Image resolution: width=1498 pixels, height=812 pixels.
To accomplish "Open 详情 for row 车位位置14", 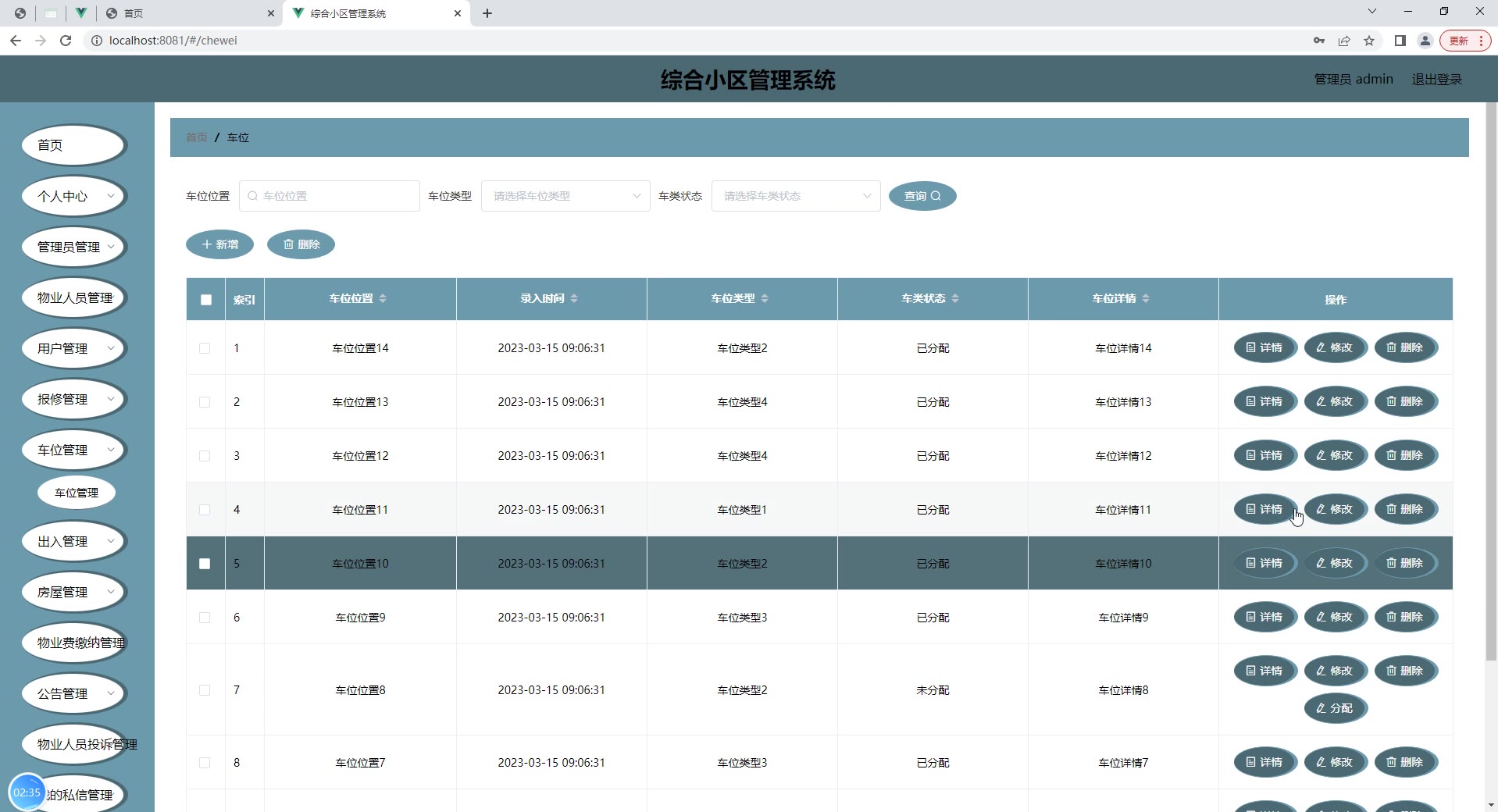I will (1264, 347).
